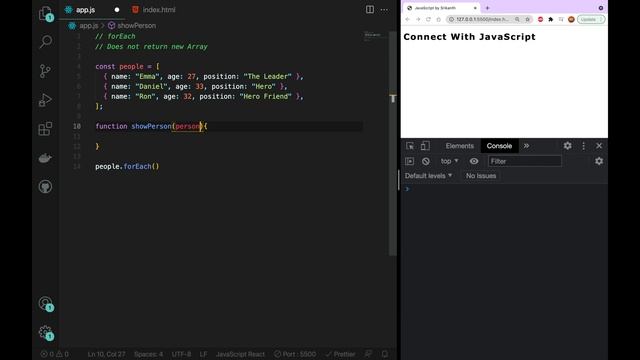Open notifications bell in status bar
The image size is (640, 360).
pos(384,354)
